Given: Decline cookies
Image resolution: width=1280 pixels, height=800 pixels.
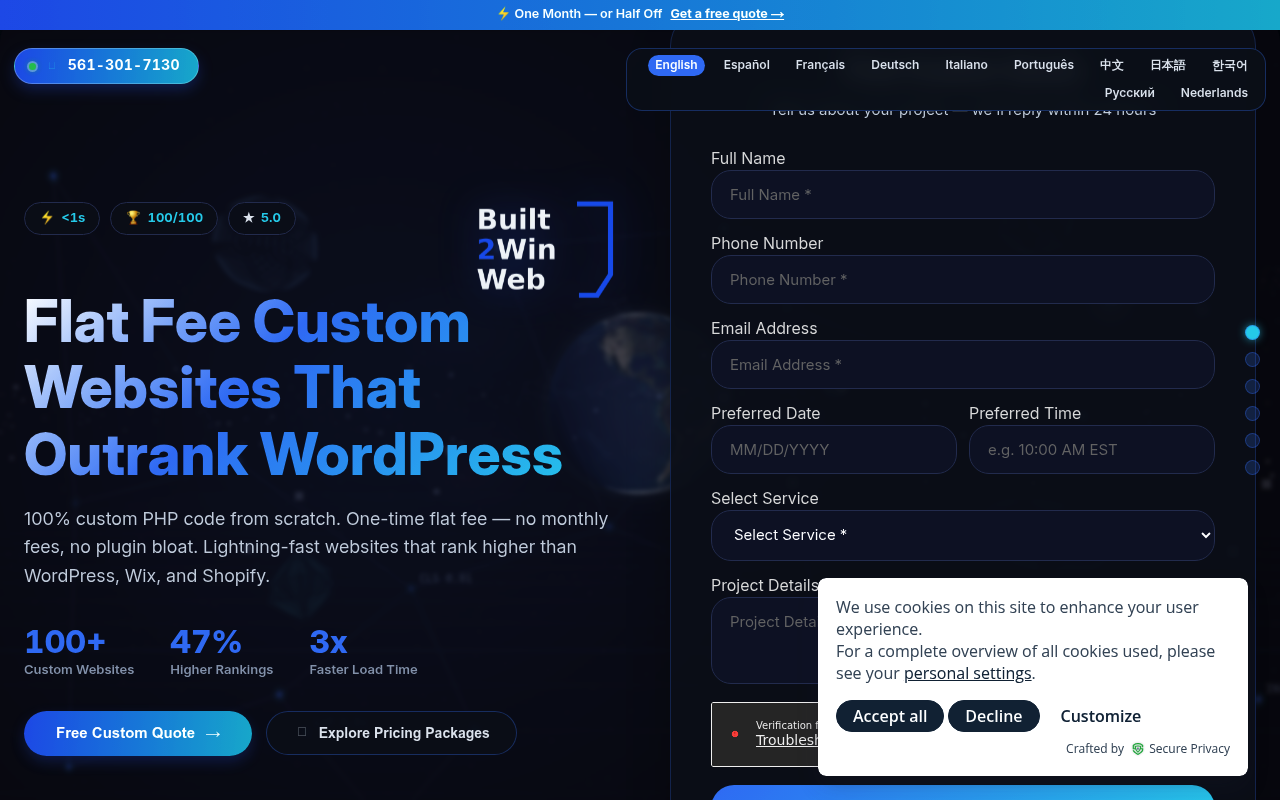Looking at the screenshot, I should [994, 716].
